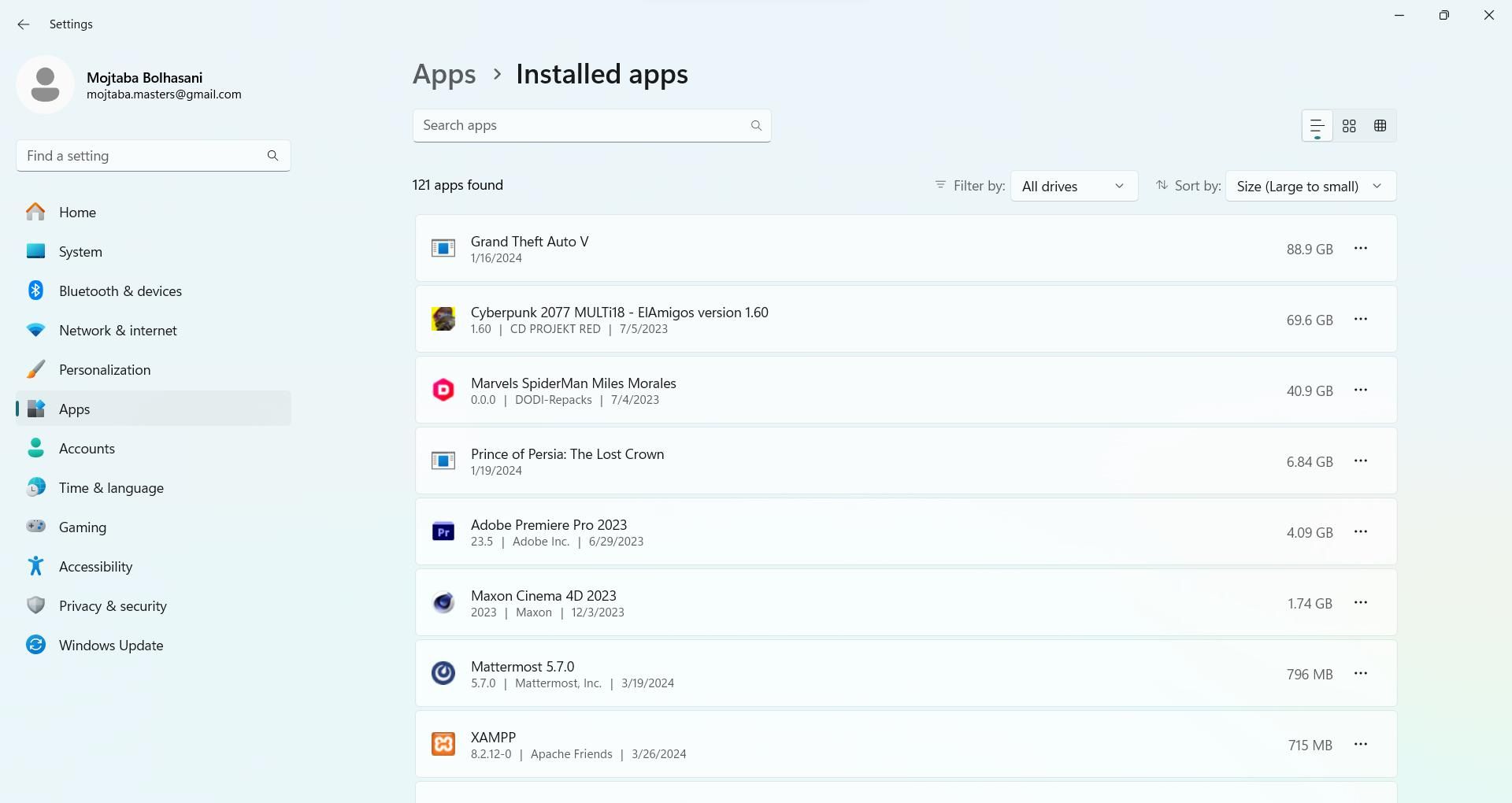Focus the Find a setting input field
Screen dimensions: 1512x803
pos(154,156)
